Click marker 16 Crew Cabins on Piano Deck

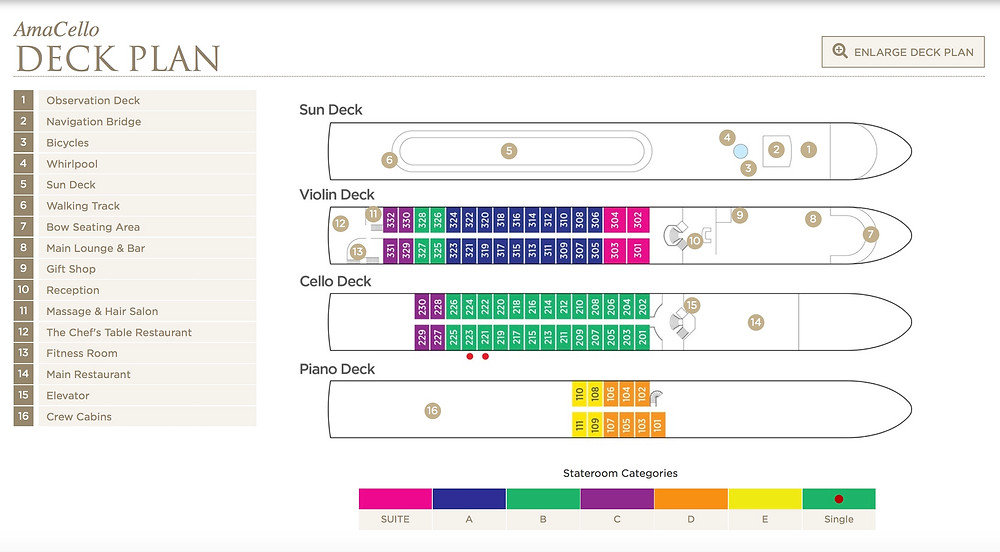coord(432,410)
